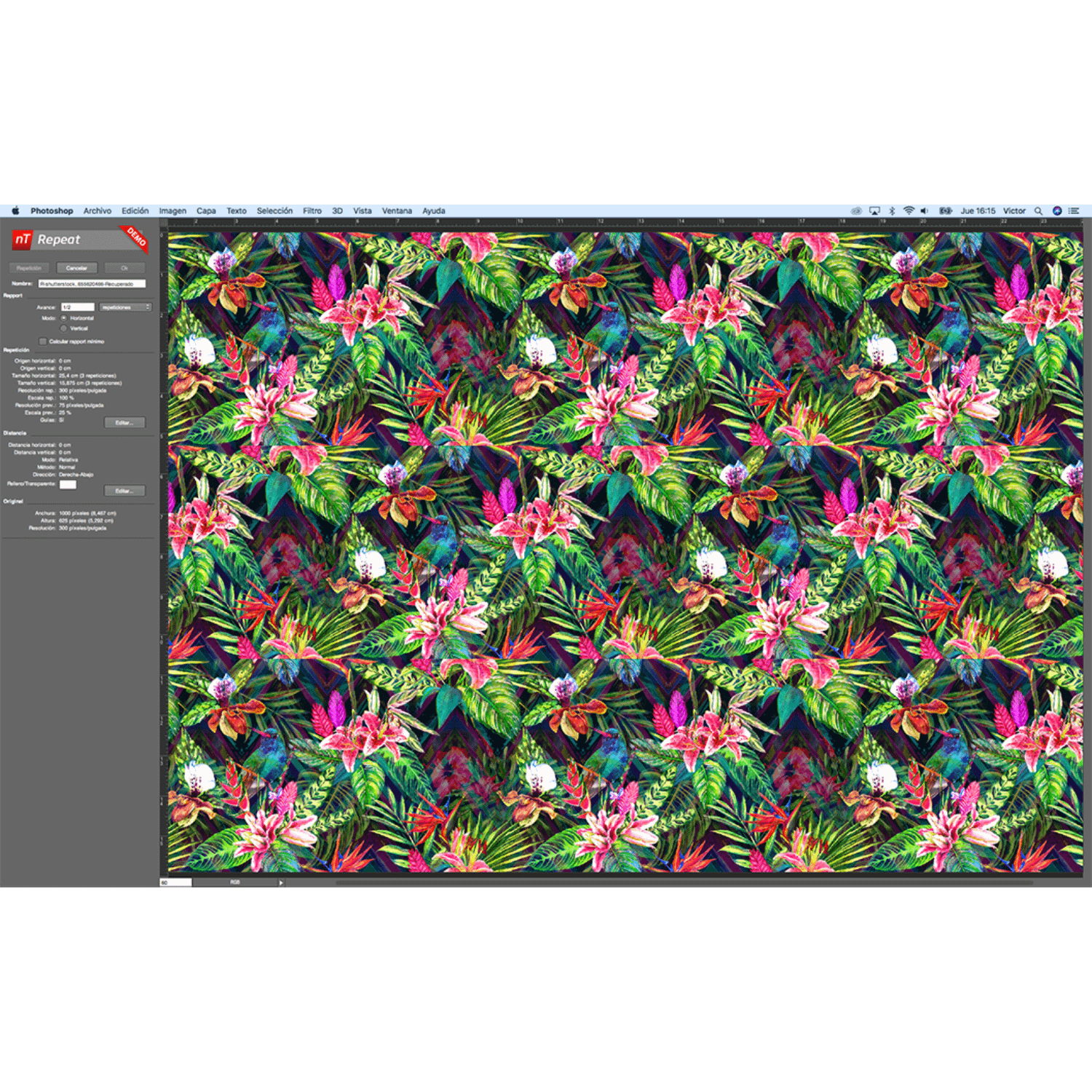
Task: Enable Calcular rapport mínimo checkbox
Action: (x=43, y=341)
